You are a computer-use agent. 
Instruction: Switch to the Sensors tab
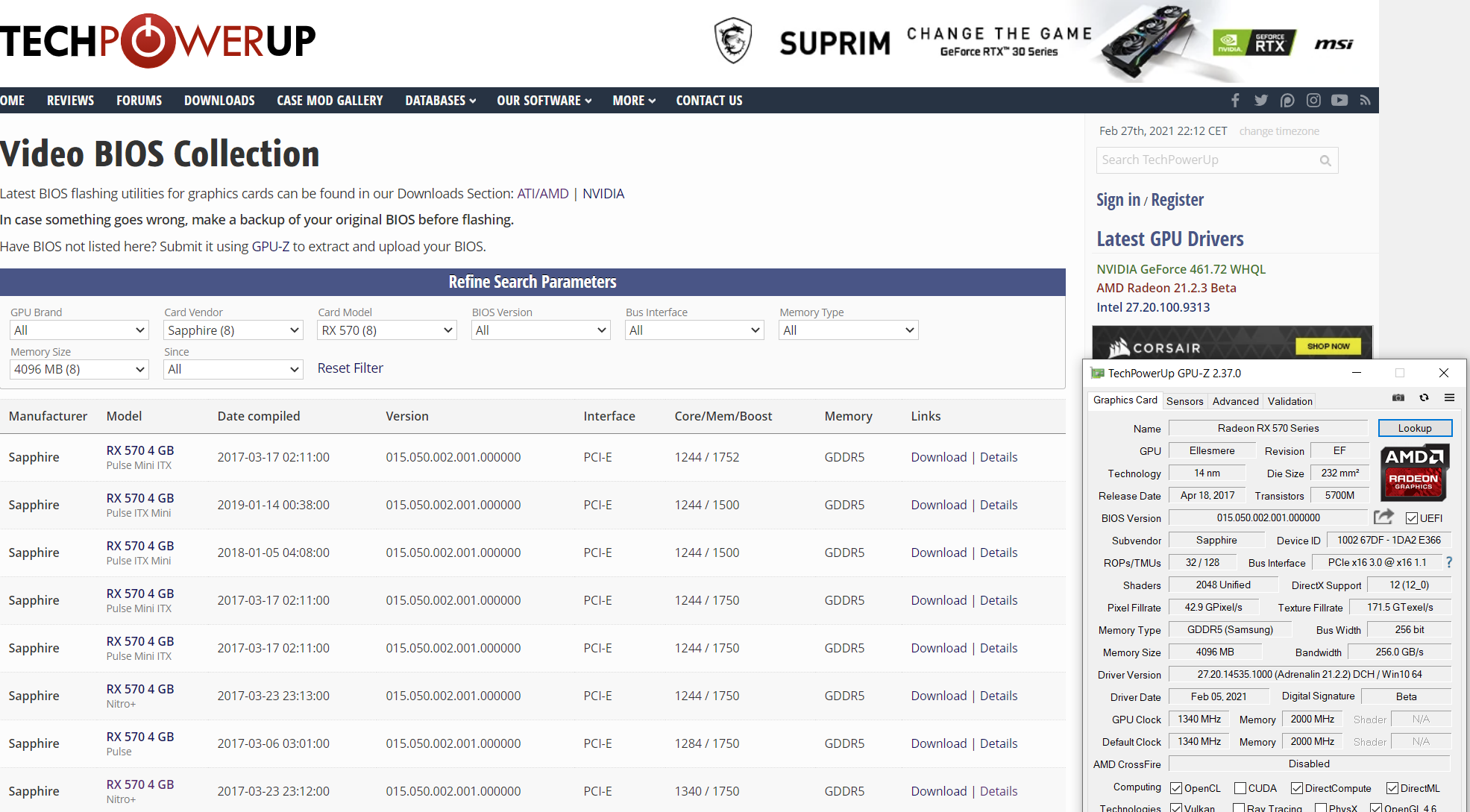point(1184,401)
